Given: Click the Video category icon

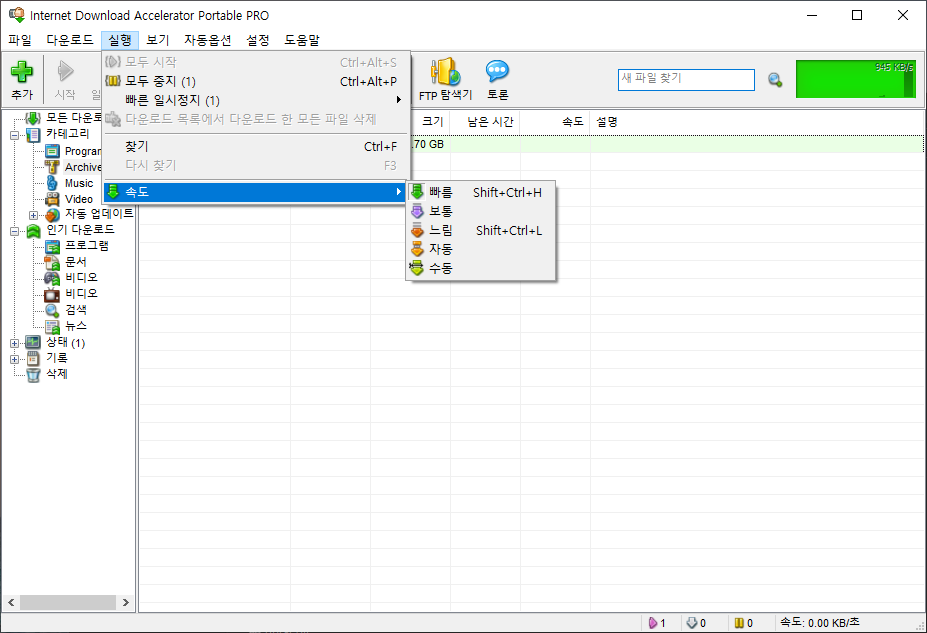Looking at the screenshot, I should [52, 199].
